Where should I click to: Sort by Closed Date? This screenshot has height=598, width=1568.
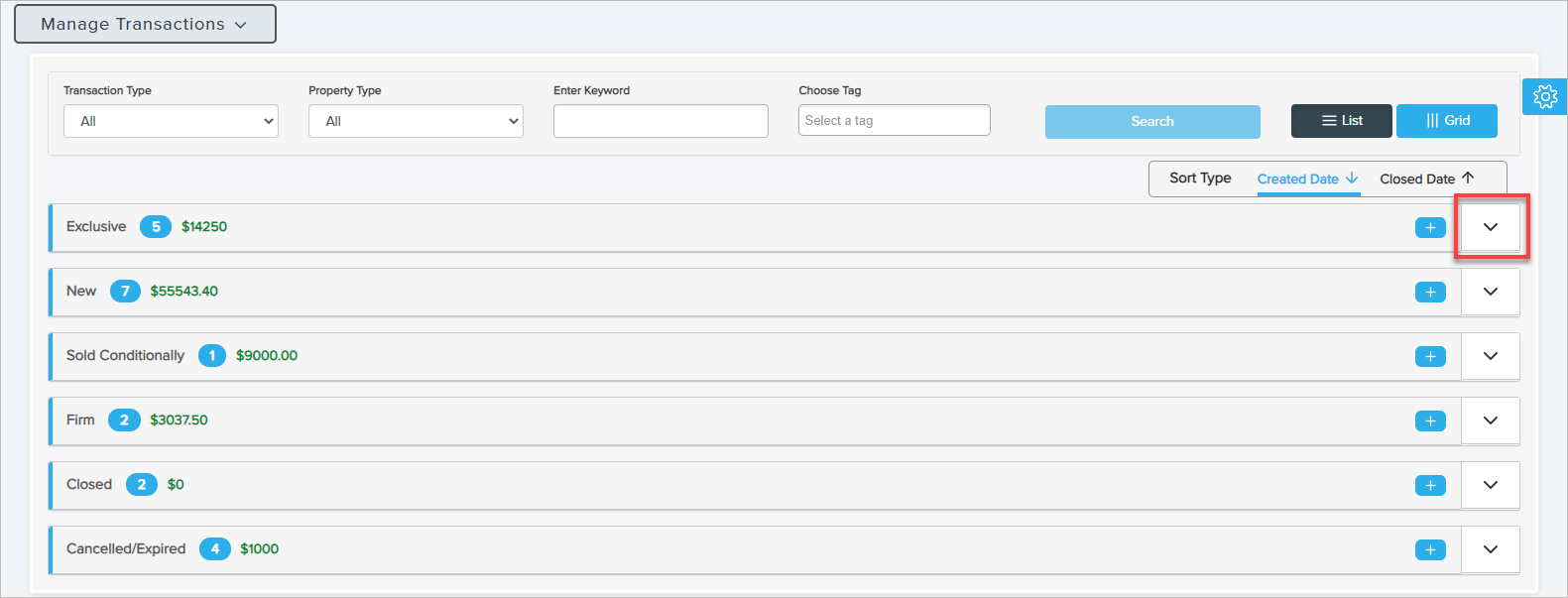click(1426, 179)
